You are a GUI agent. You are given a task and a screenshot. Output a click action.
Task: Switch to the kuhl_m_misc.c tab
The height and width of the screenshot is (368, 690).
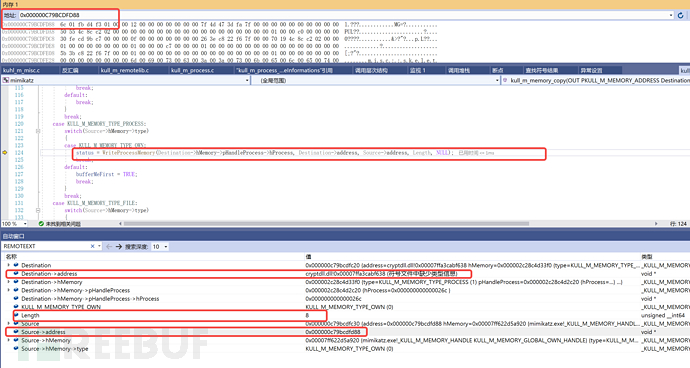[x=21, y=70]
